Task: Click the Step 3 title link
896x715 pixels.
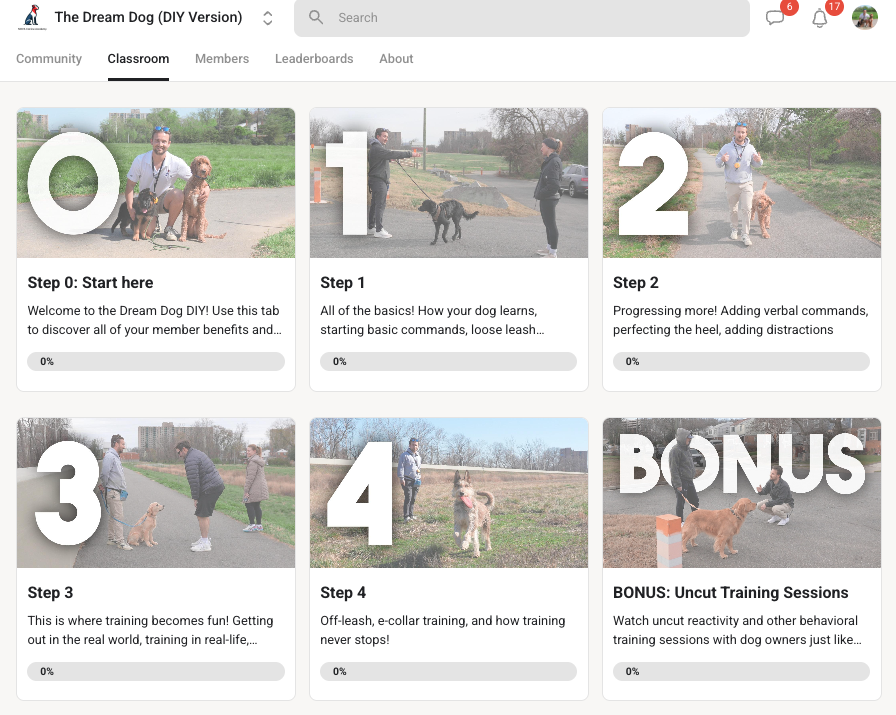Action: pyautogui.click(x=50, y=593)
